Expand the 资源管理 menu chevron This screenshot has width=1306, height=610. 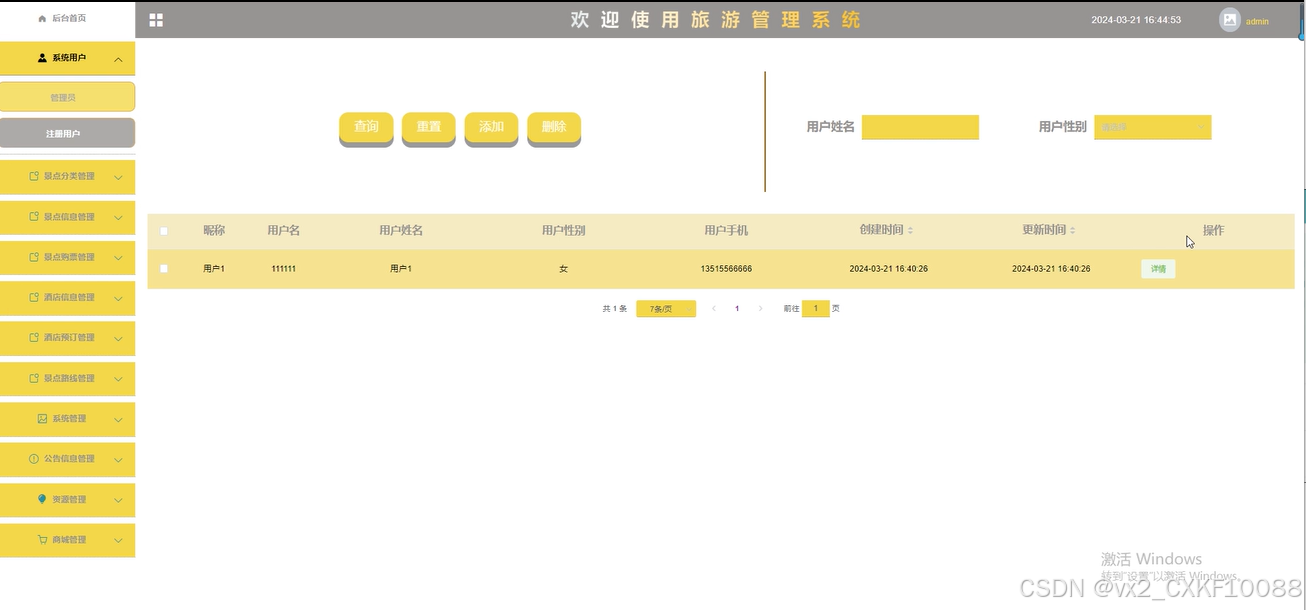(118, 499)
